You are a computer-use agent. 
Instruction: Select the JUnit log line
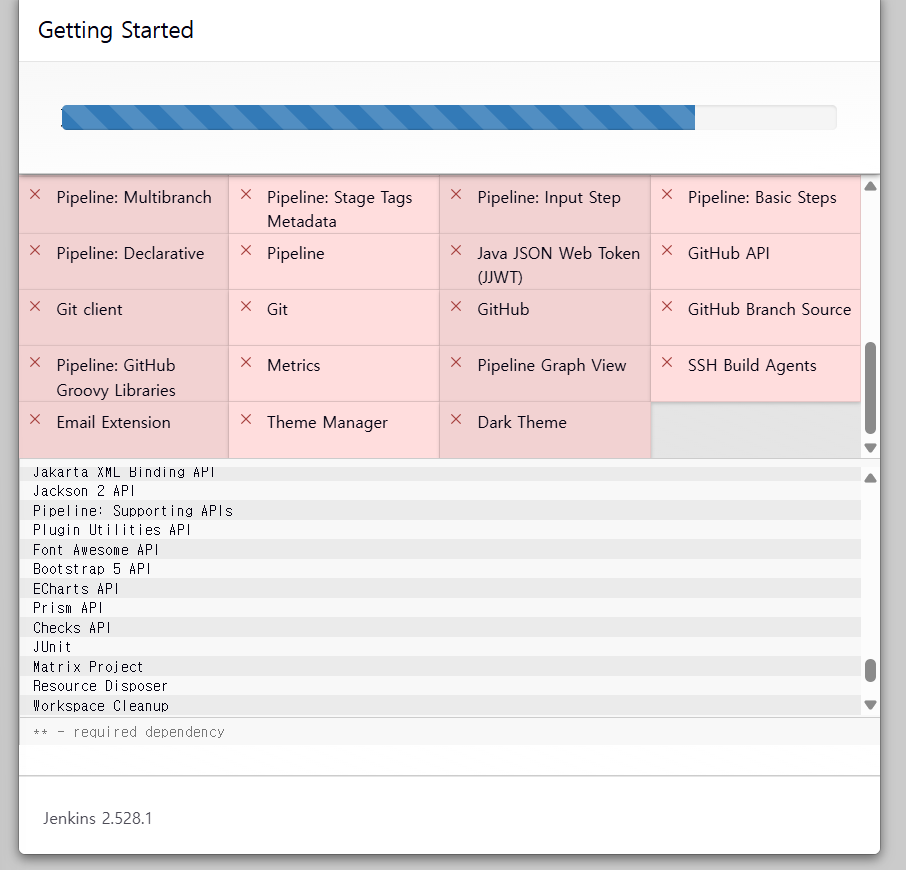(x=440, y=647)
